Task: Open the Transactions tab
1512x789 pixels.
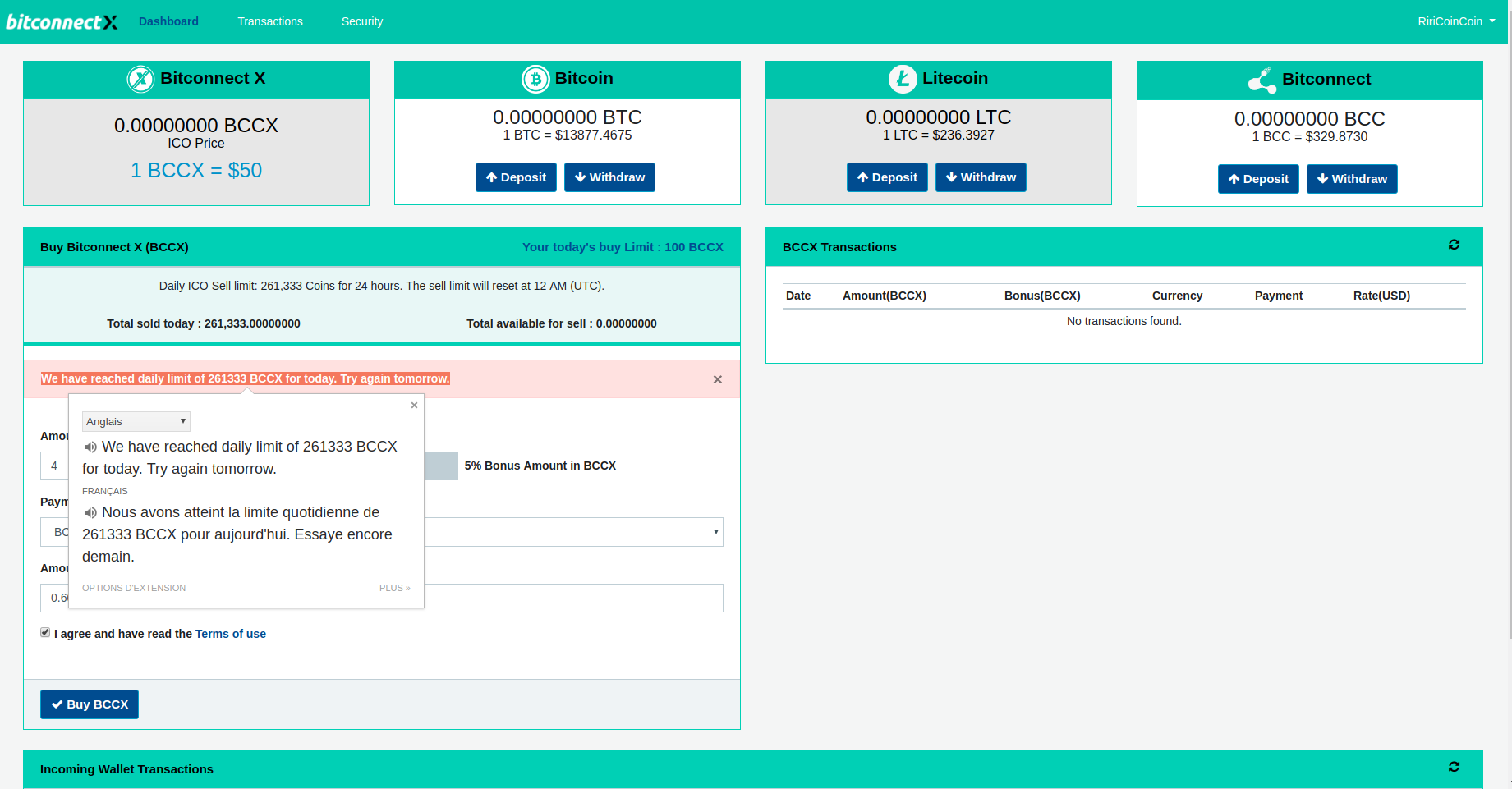Action: click(270, 21)
